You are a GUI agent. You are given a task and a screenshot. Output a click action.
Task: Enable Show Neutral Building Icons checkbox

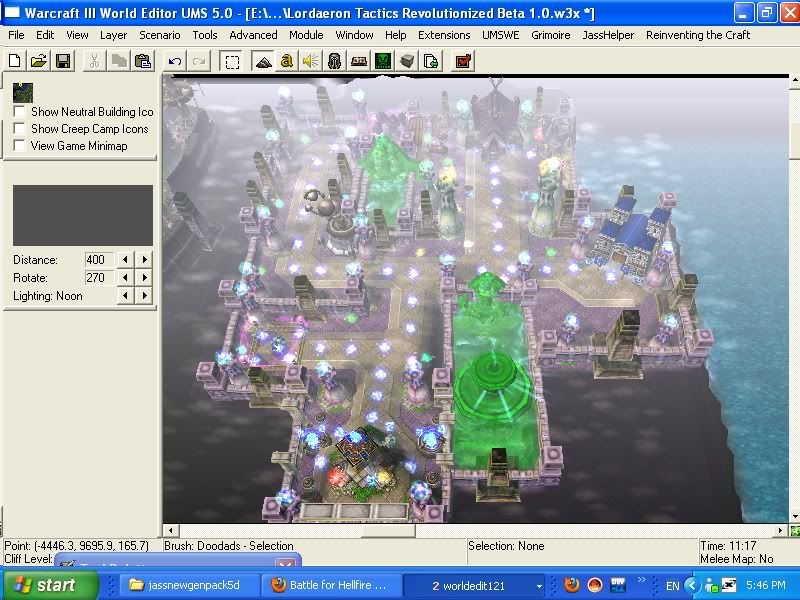tap(19, 112)
